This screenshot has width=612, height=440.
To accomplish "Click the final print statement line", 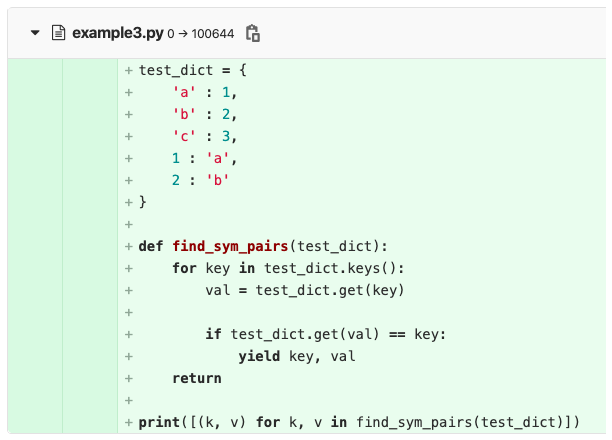I will (358, 422).
